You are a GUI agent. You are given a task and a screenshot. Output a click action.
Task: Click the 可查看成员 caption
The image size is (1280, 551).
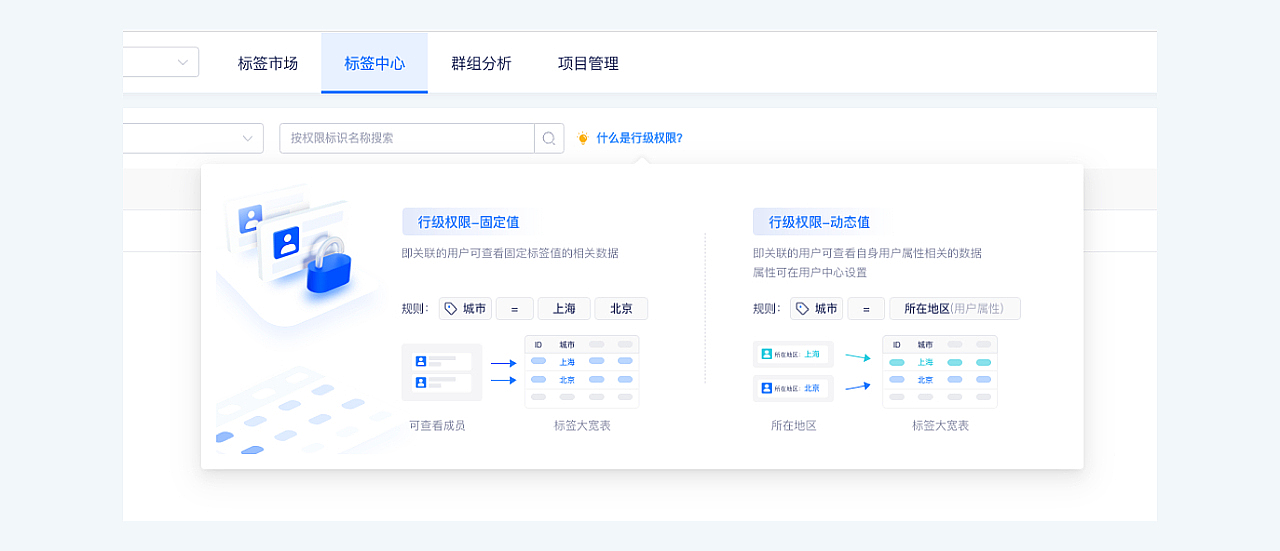tap(437, 426)
